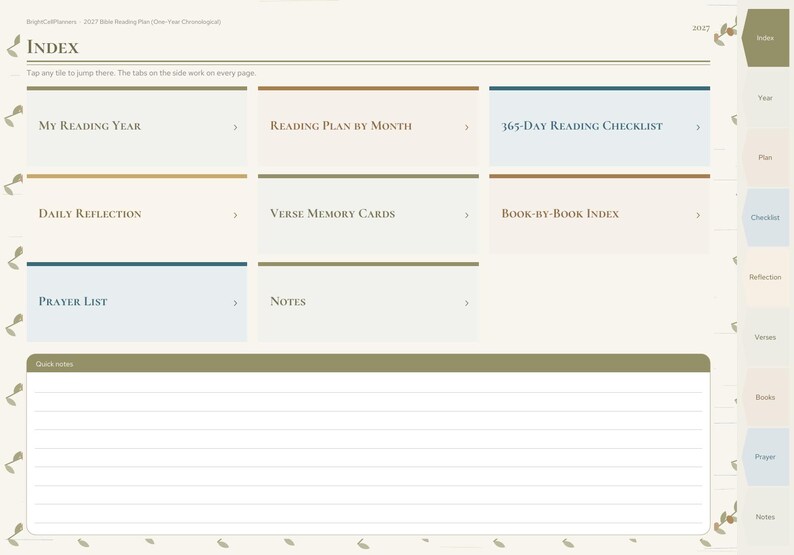Switch to the Verses side tab
The height and width of the screenshot is (555, 794).
[x=765, y=337]
